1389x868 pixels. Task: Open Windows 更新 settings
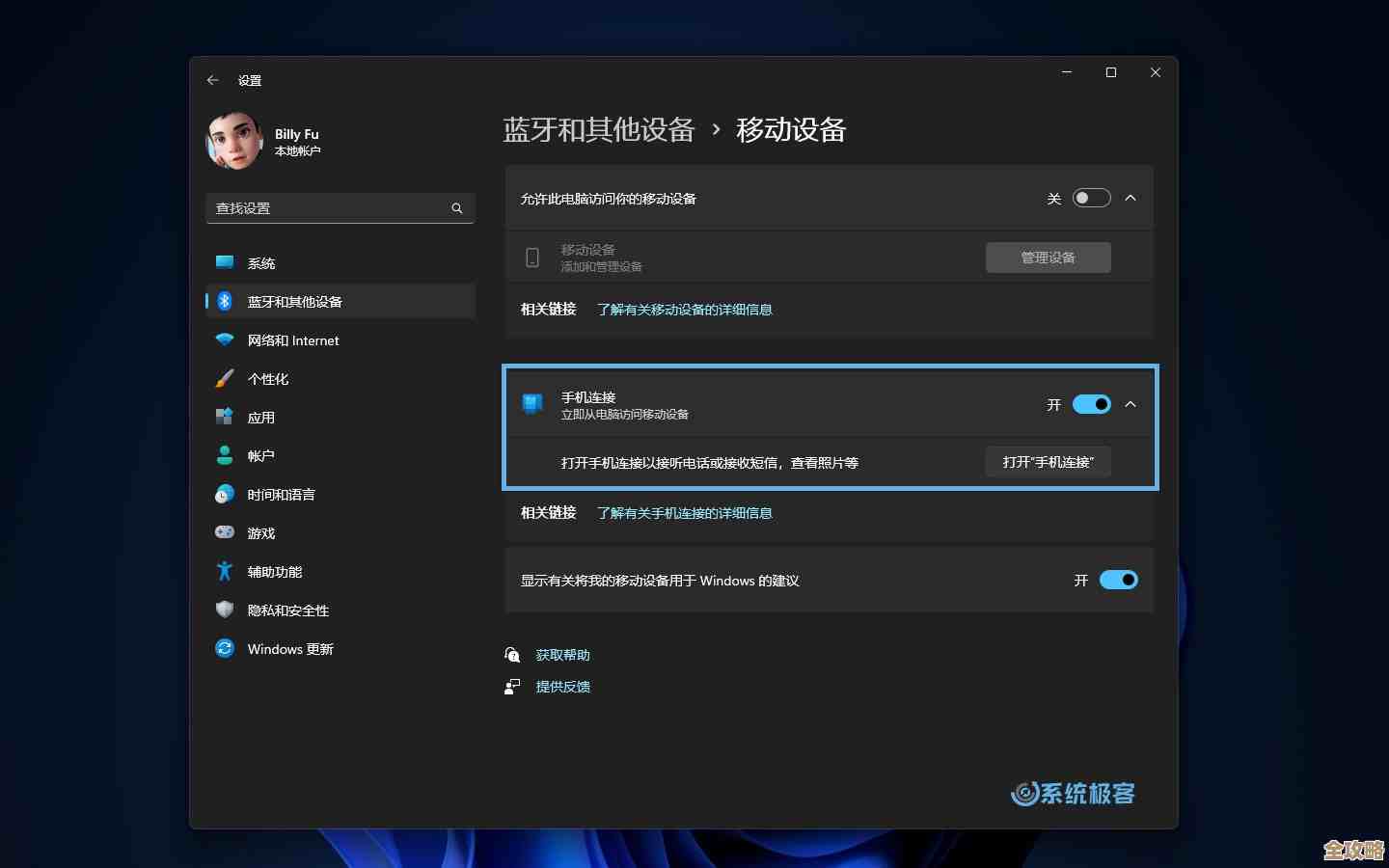tap(289, 648)
